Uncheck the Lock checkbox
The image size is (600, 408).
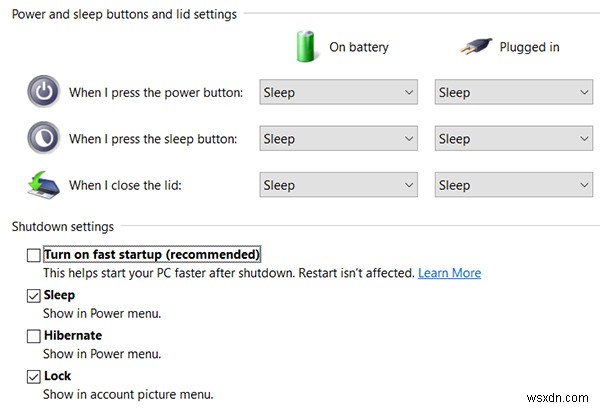coord(34,376)
